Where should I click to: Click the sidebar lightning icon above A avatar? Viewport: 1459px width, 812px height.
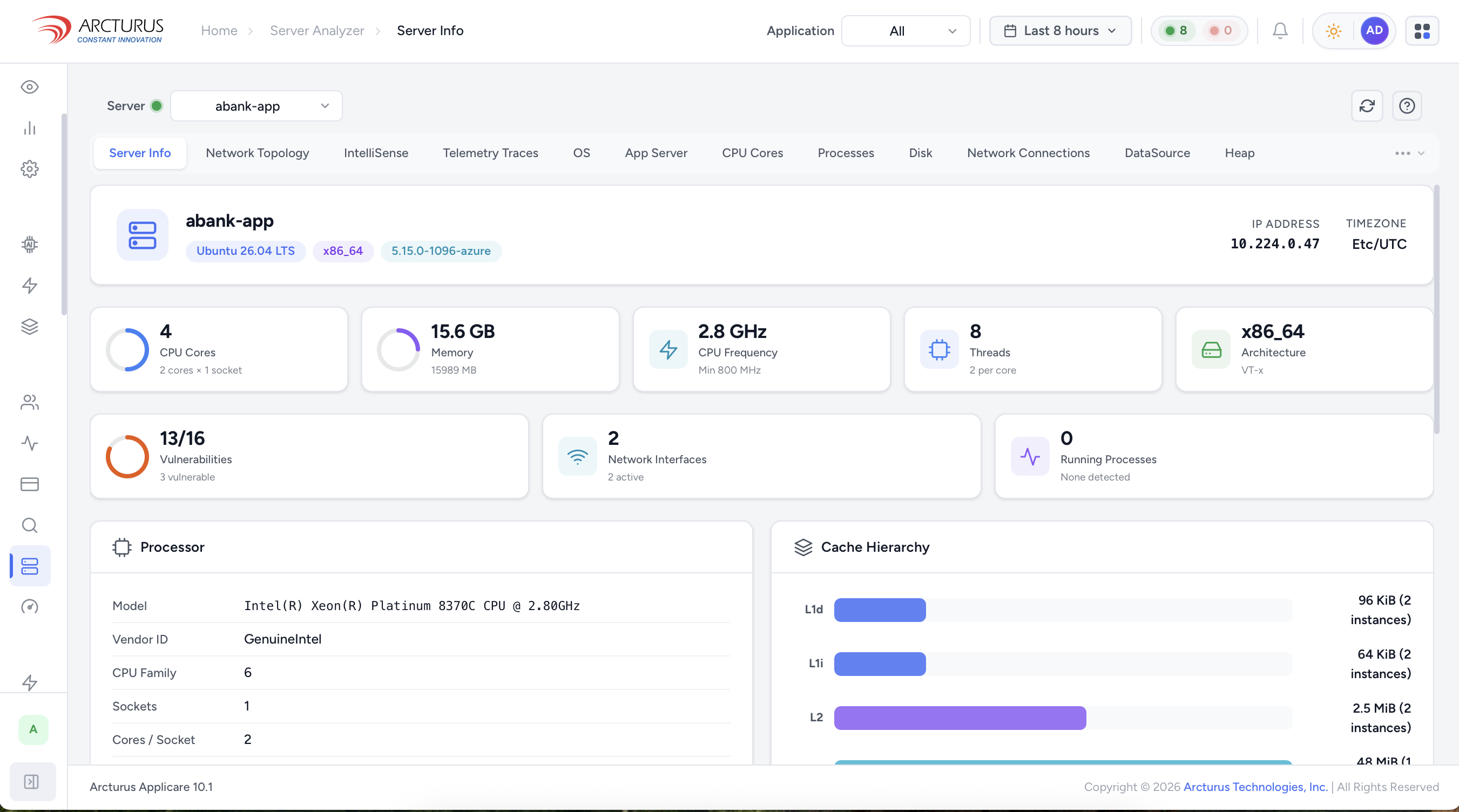coord(30,682)
